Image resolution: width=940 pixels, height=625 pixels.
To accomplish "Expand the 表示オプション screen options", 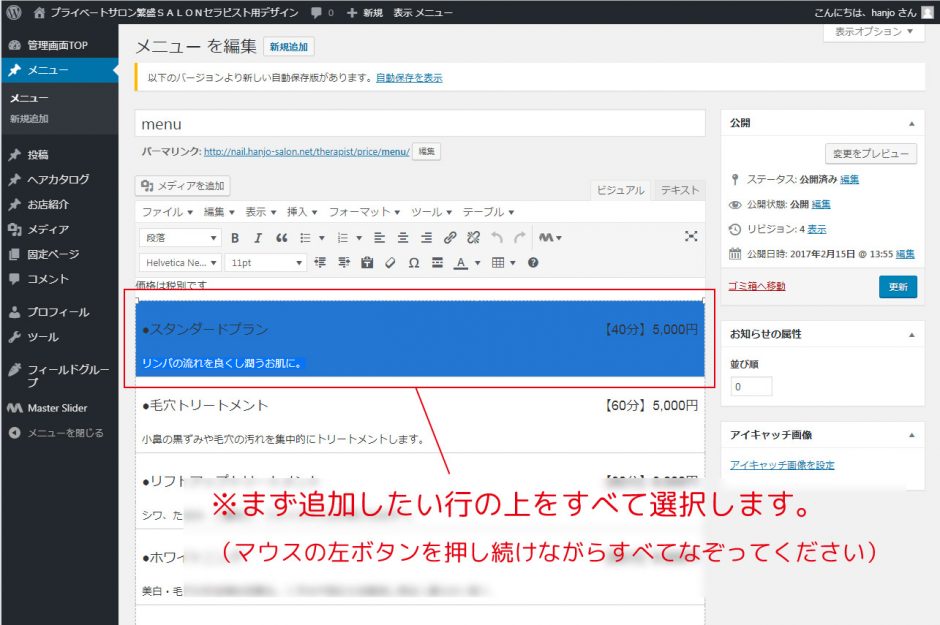I will [873, 32].
